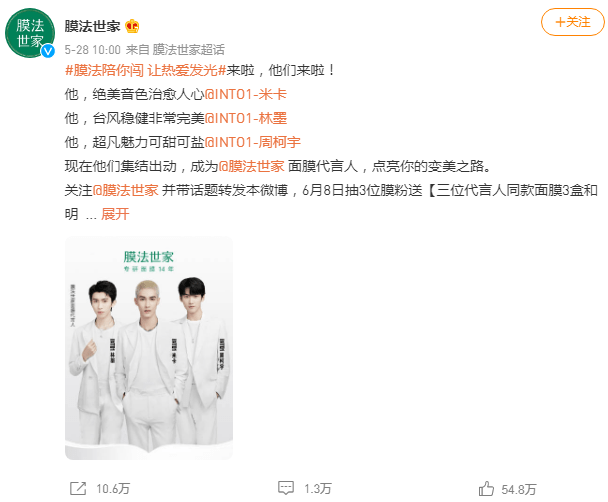The width and height of the screenshot is (608, 502).
Task: Like the post with thumbs-up icon
Action: tap(486, 488)
